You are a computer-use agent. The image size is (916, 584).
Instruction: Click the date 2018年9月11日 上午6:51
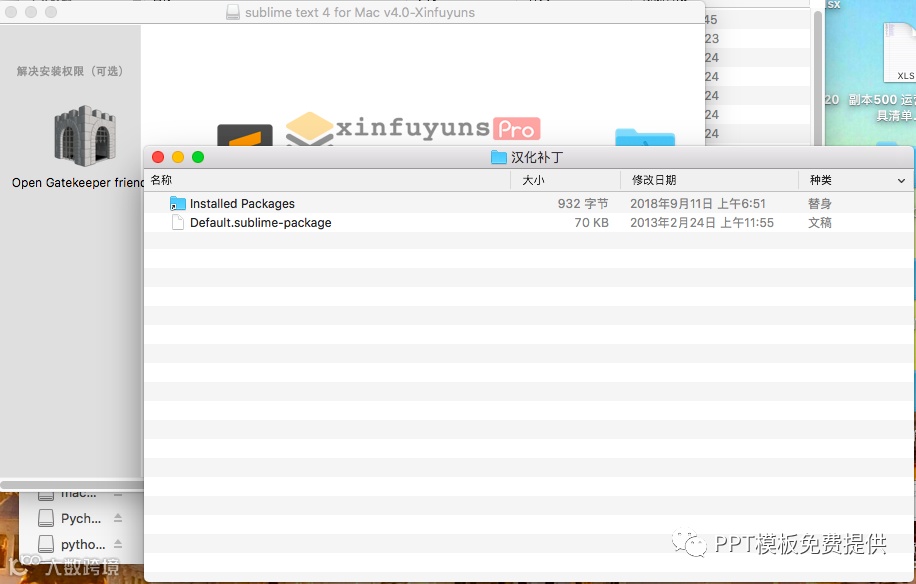pyautogui.click(x=698, y=204)
